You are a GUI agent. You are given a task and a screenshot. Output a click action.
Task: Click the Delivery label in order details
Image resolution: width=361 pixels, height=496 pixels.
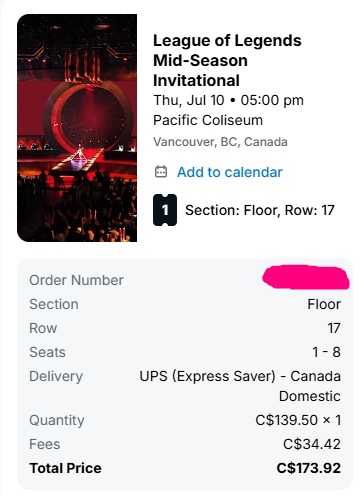56,376
